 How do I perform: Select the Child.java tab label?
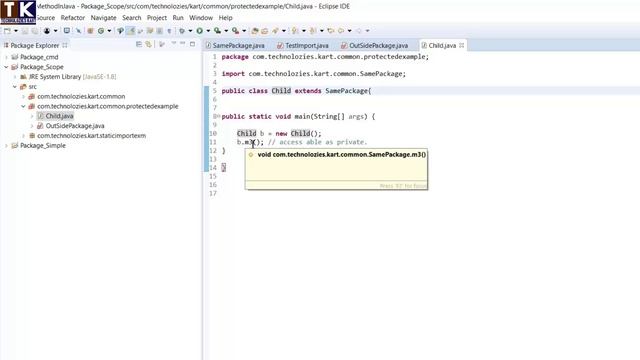(442, 45)
